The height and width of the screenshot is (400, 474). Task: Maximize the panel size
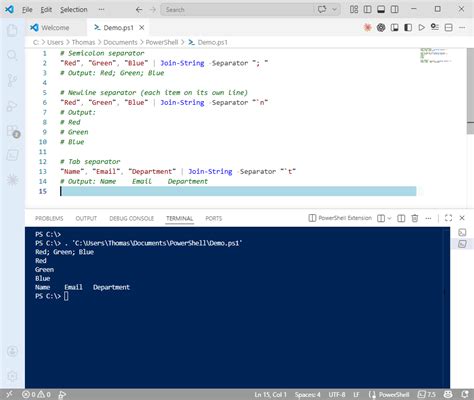pos(449,218)
